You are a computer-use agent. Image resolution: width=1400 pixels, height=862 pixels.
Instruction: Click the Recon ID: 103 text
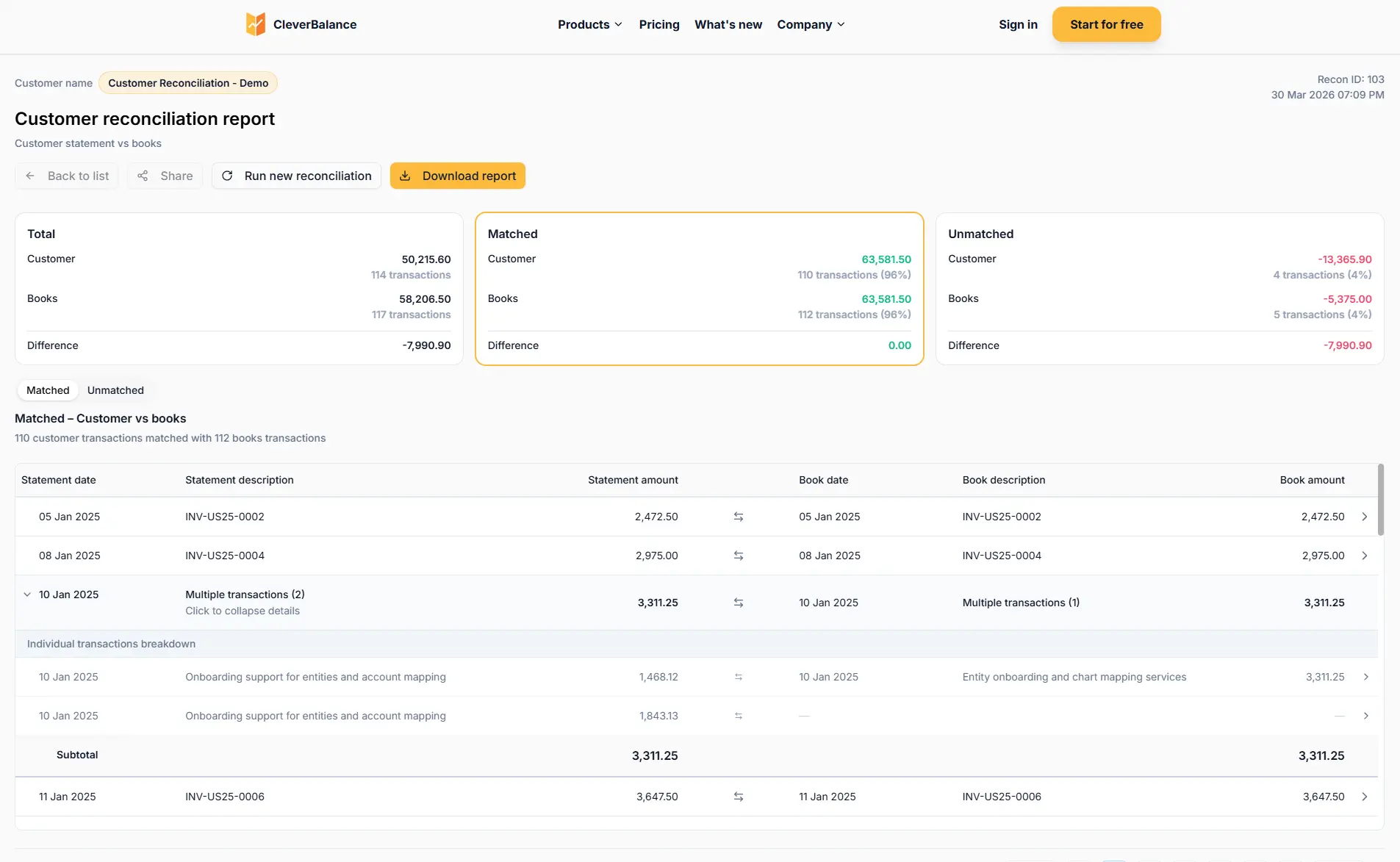[1351, 79]
